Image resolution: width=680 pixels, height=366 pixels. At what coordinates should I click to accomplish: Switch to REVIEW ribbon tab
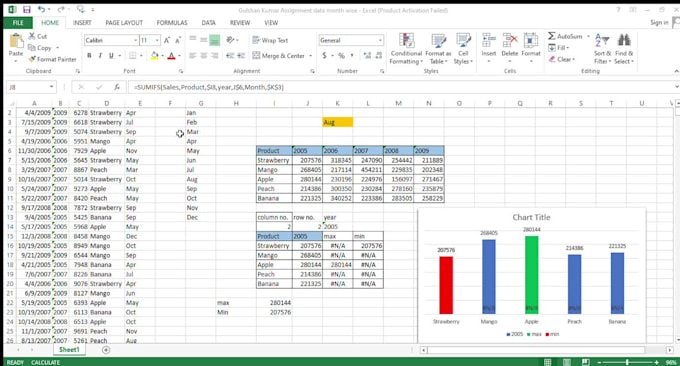[x=240, y=23]
